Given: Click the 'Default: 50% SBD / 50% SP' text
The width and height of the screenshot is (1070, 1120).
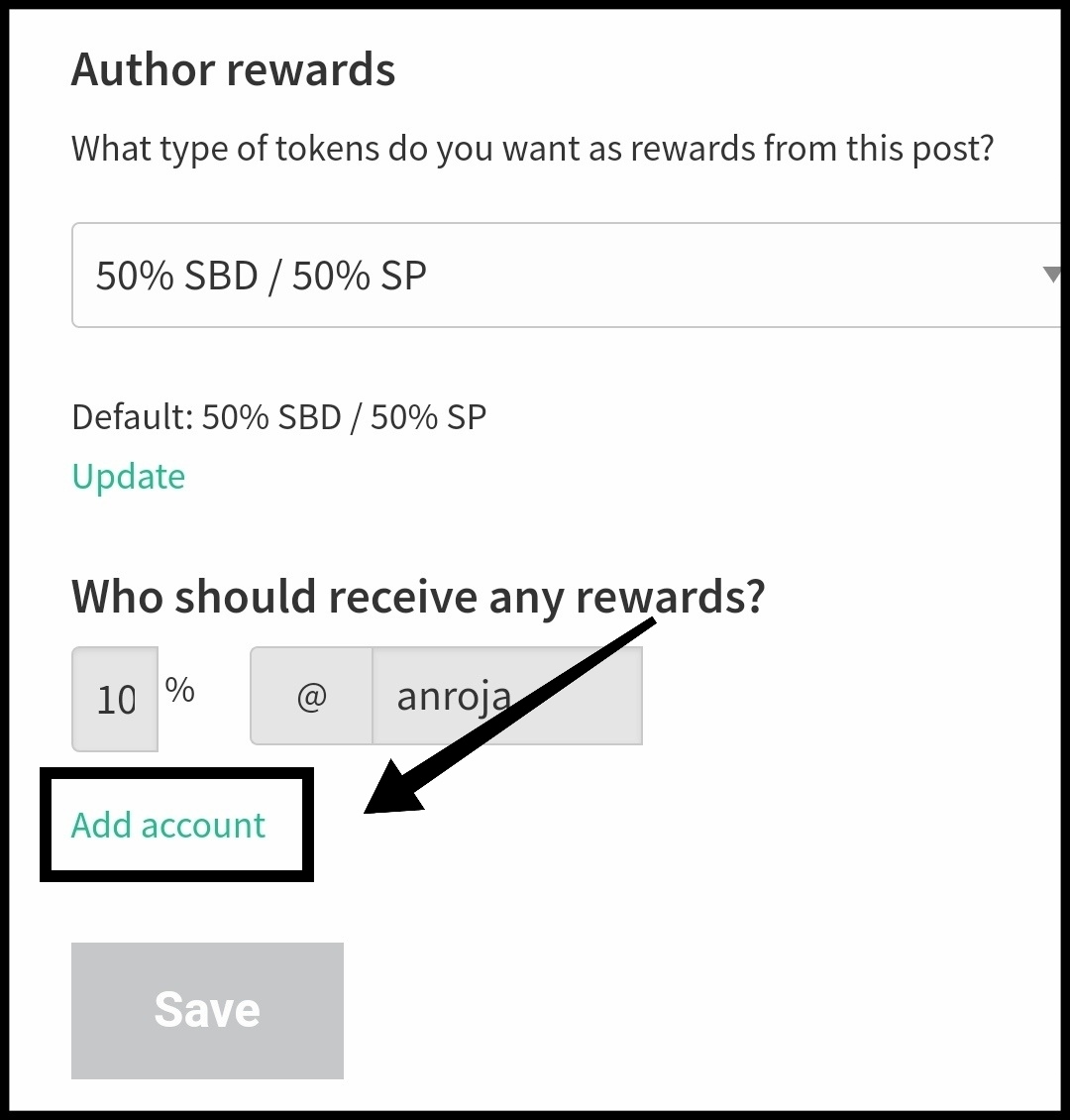Looking at the screenshot, I should pos(279,417).
